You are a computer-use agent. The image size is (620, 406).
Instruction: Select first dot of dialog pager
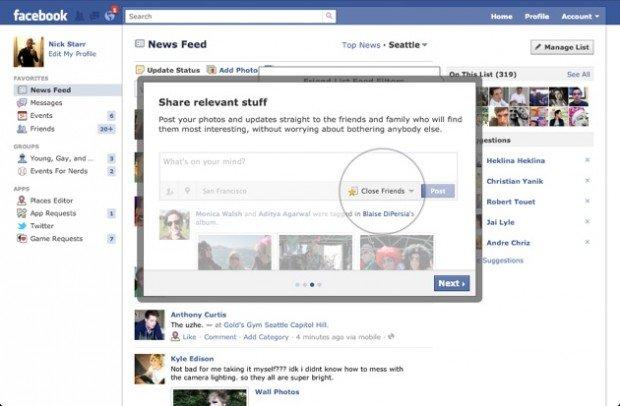(297, 285)
